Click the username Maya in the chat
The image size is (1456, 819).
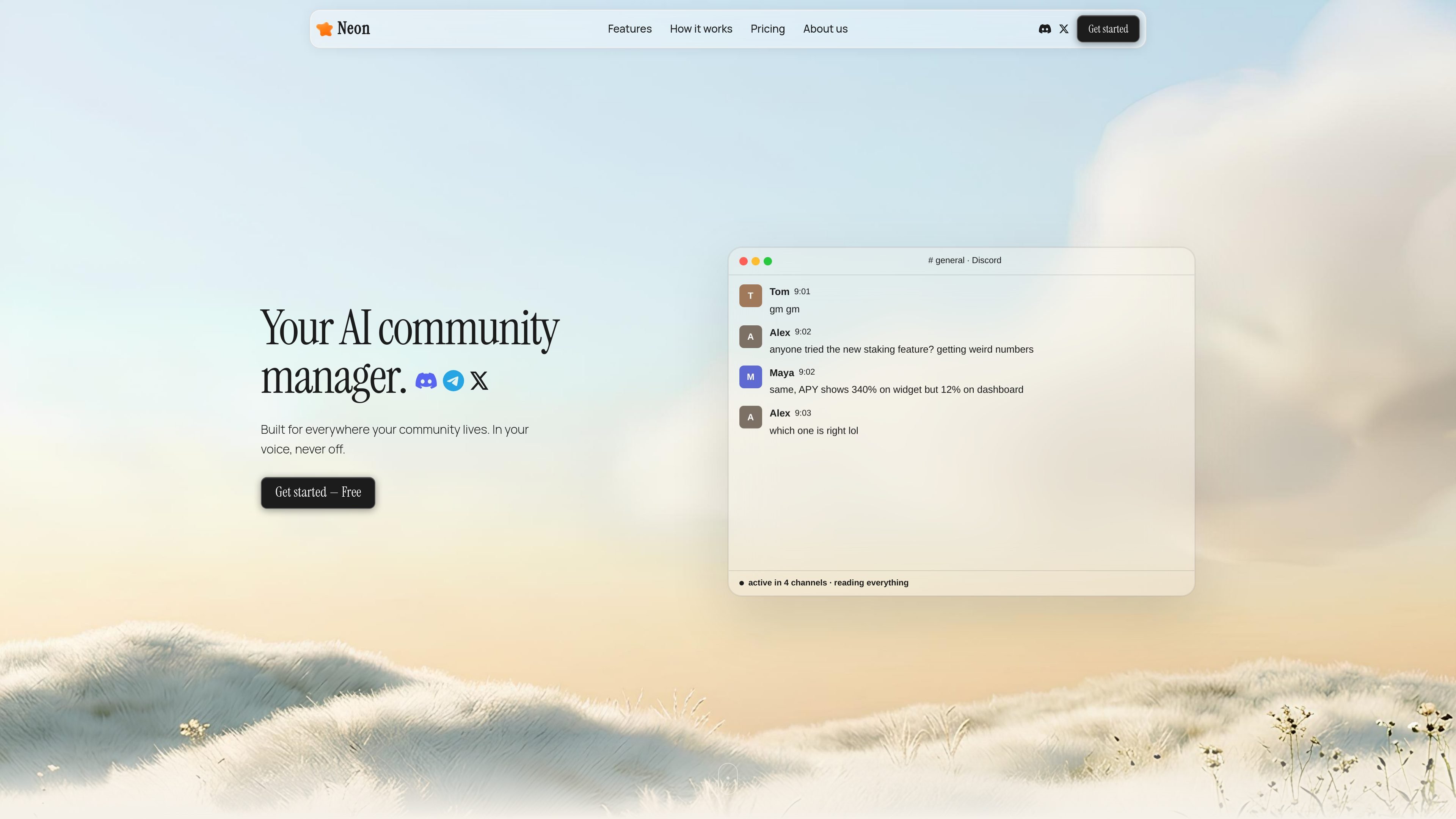(781, 373)
